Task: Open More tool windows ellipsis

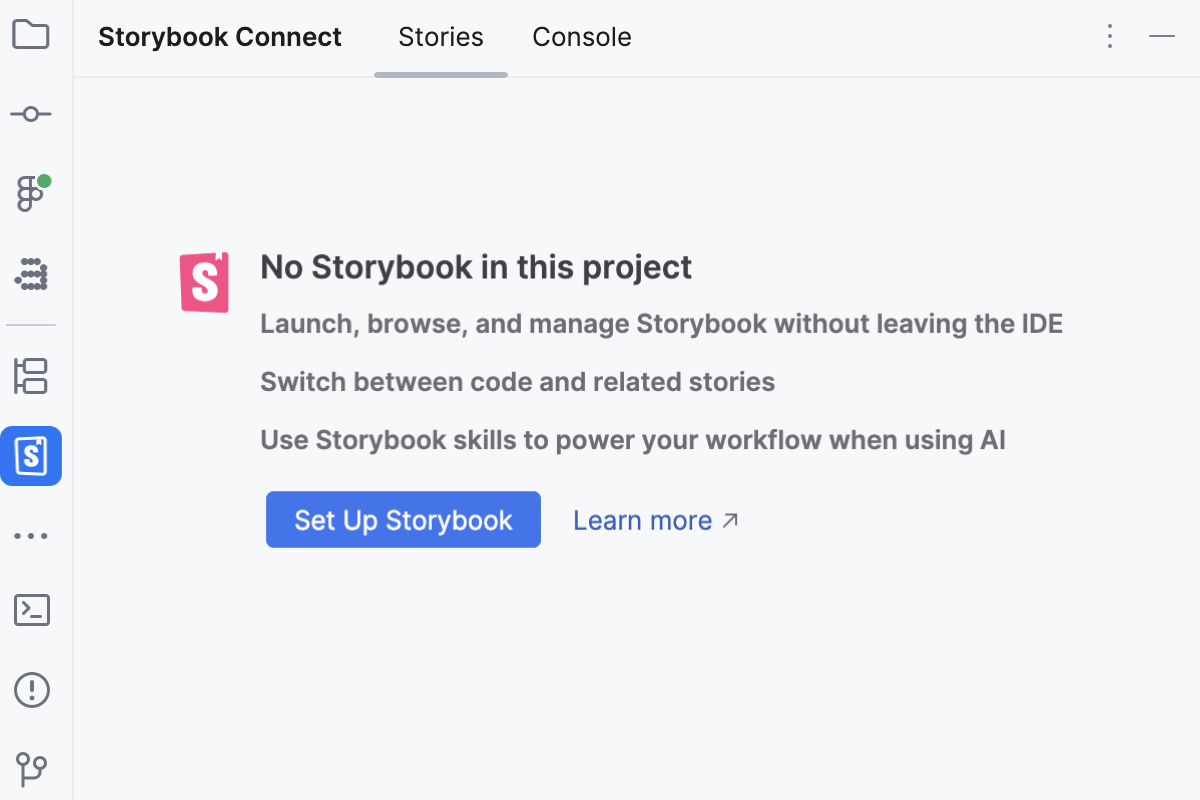Action: pyautogui.click(x=31, y=536)
